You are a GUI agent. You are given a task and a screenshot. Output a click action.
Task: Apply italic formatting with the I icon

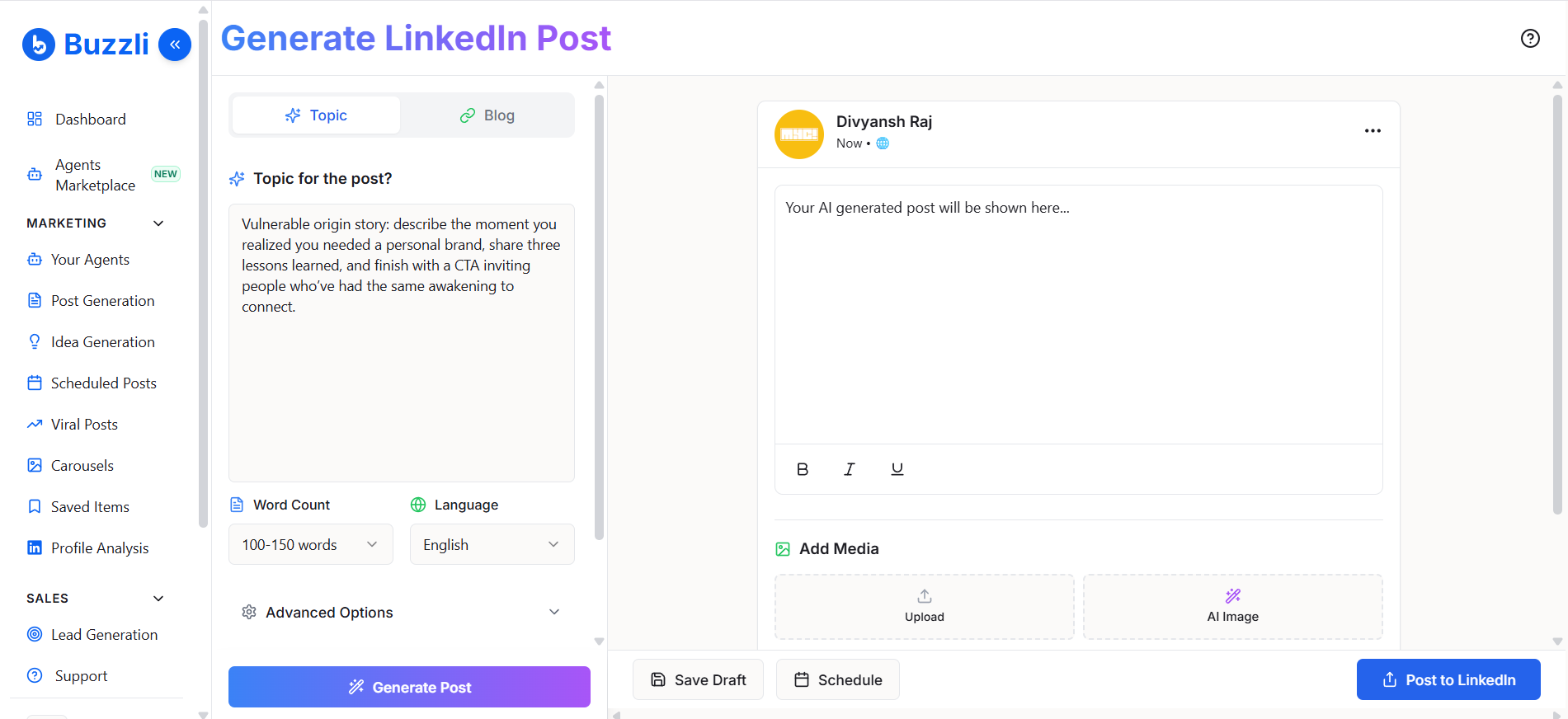[850, 469]
